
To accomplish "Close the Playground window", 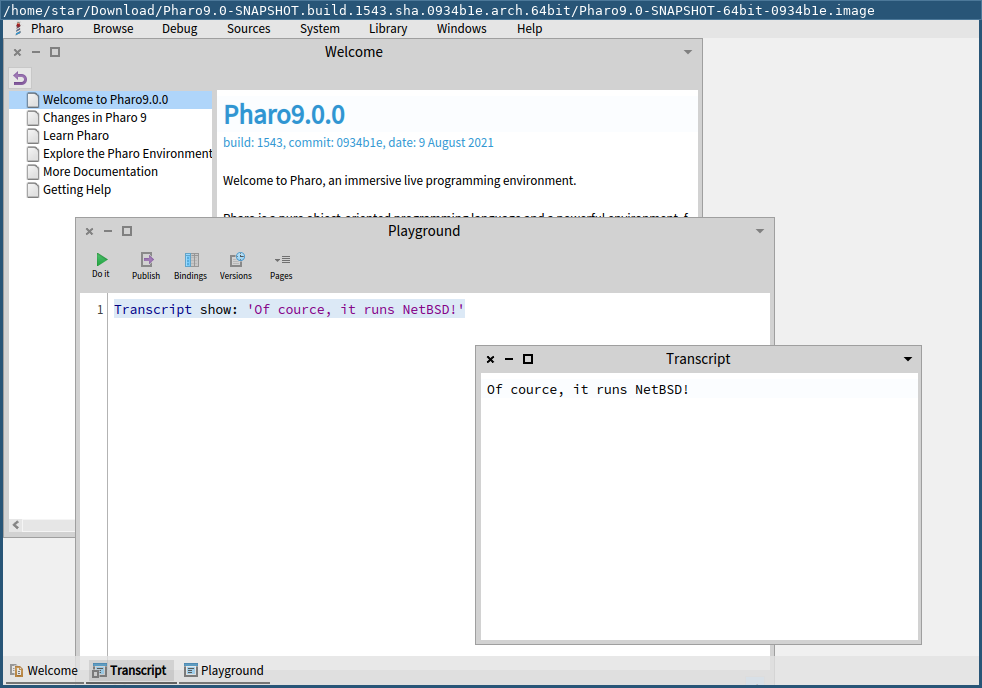I will [90, 232].
